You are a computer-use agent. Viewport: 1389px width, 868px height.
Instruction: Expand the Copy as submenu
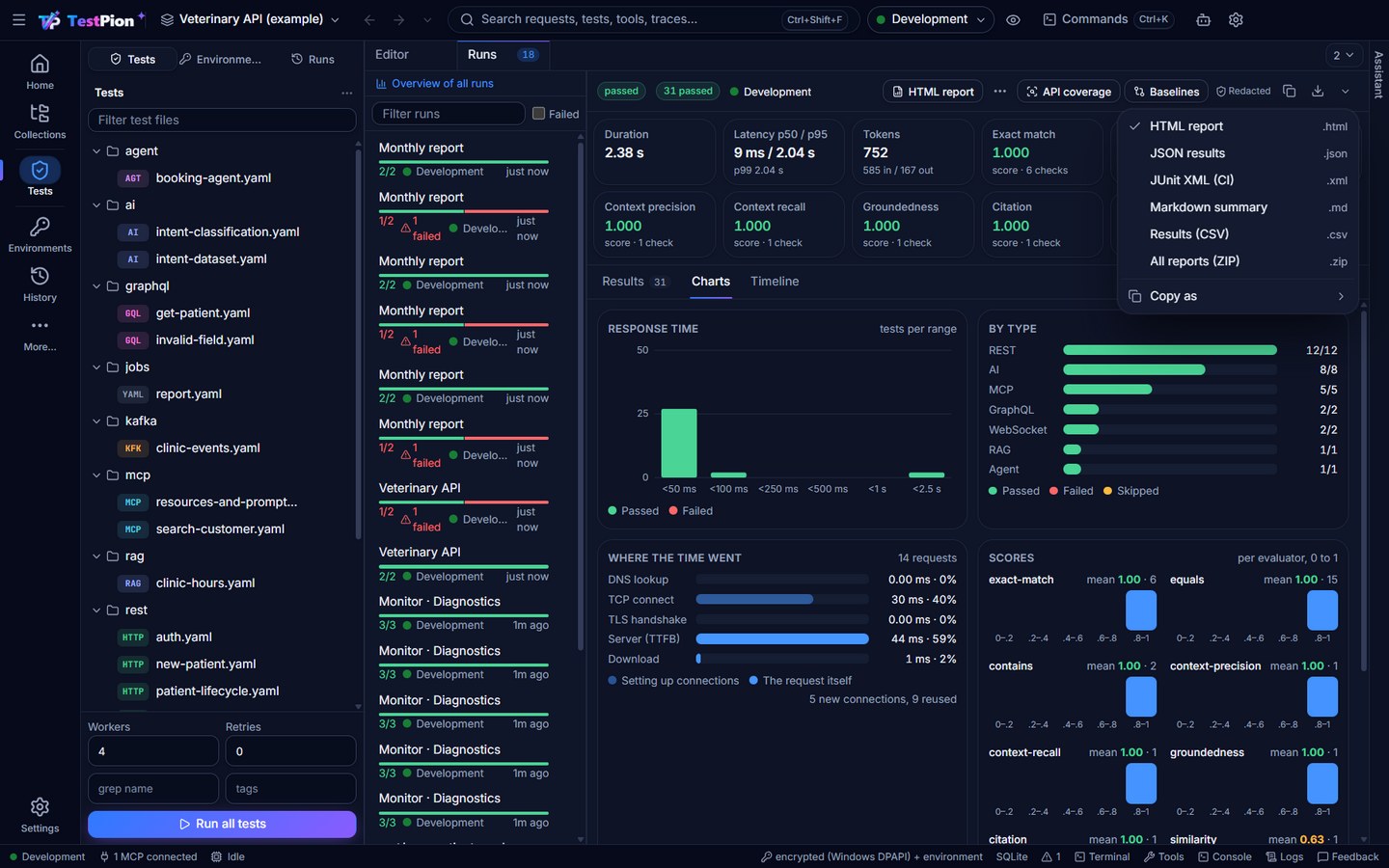coord(1238,296)
